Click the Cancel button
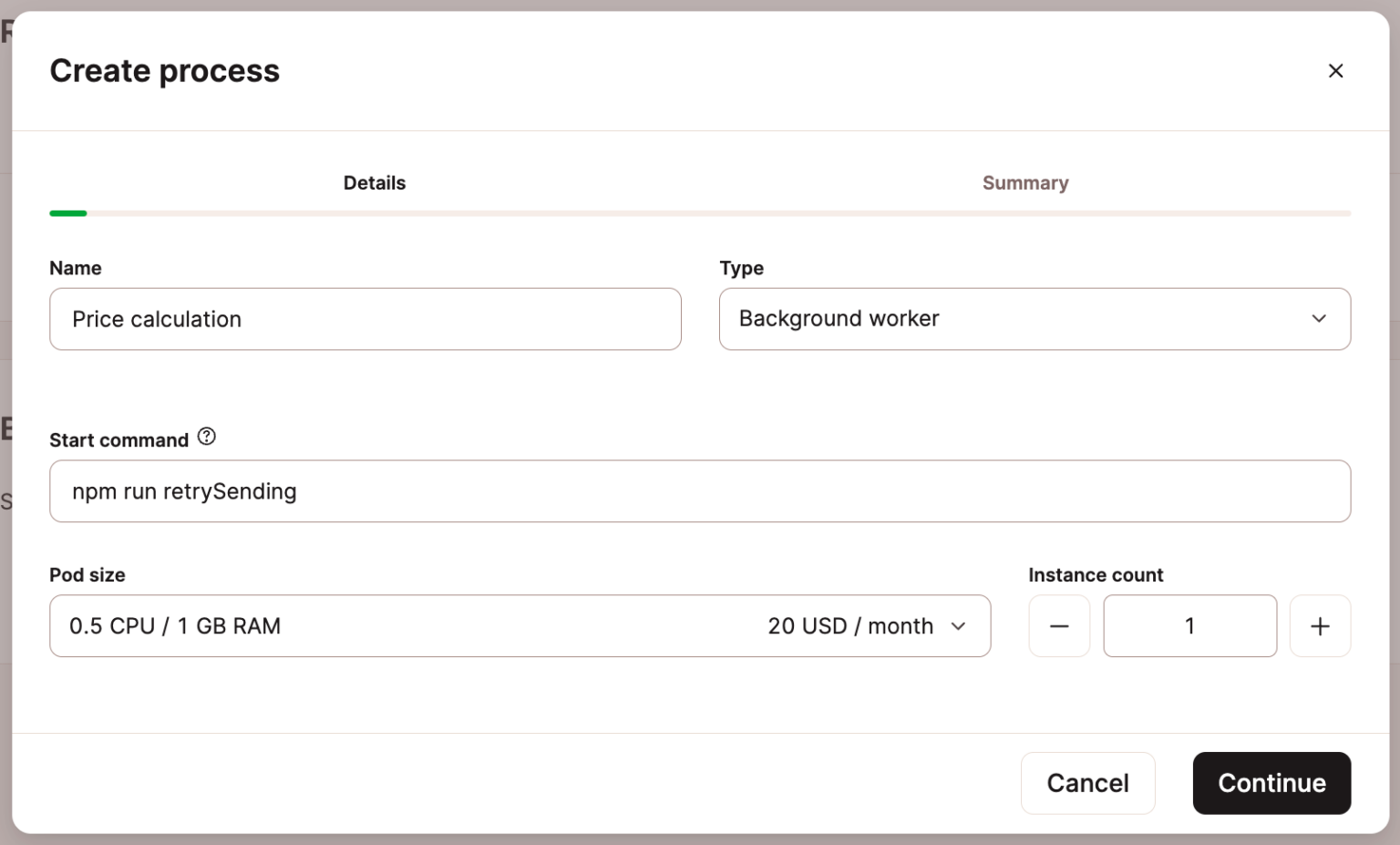The width and height of the screenshot is (1400, 845). [x=1087, y=783]
